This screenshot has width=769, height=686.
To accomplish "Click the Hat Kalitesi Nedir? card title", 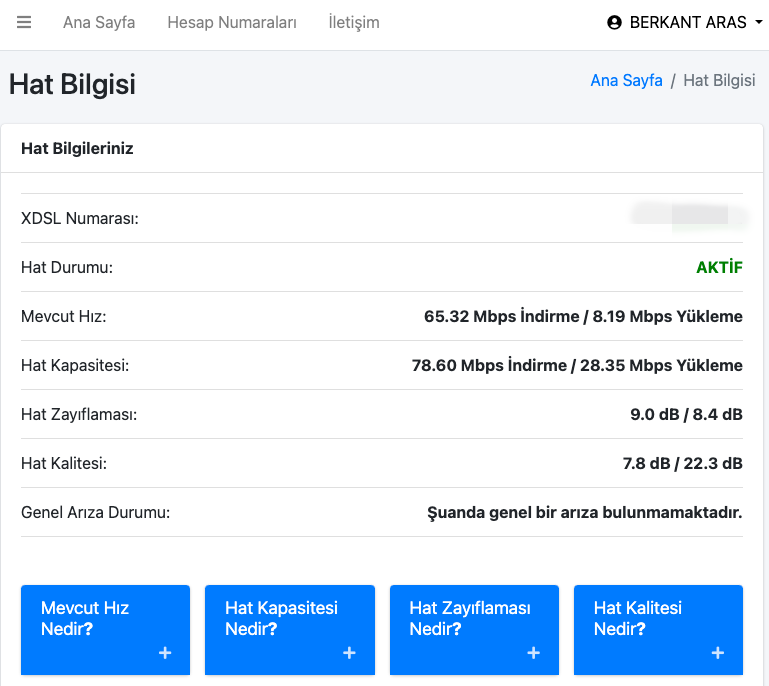I will 637,618.
